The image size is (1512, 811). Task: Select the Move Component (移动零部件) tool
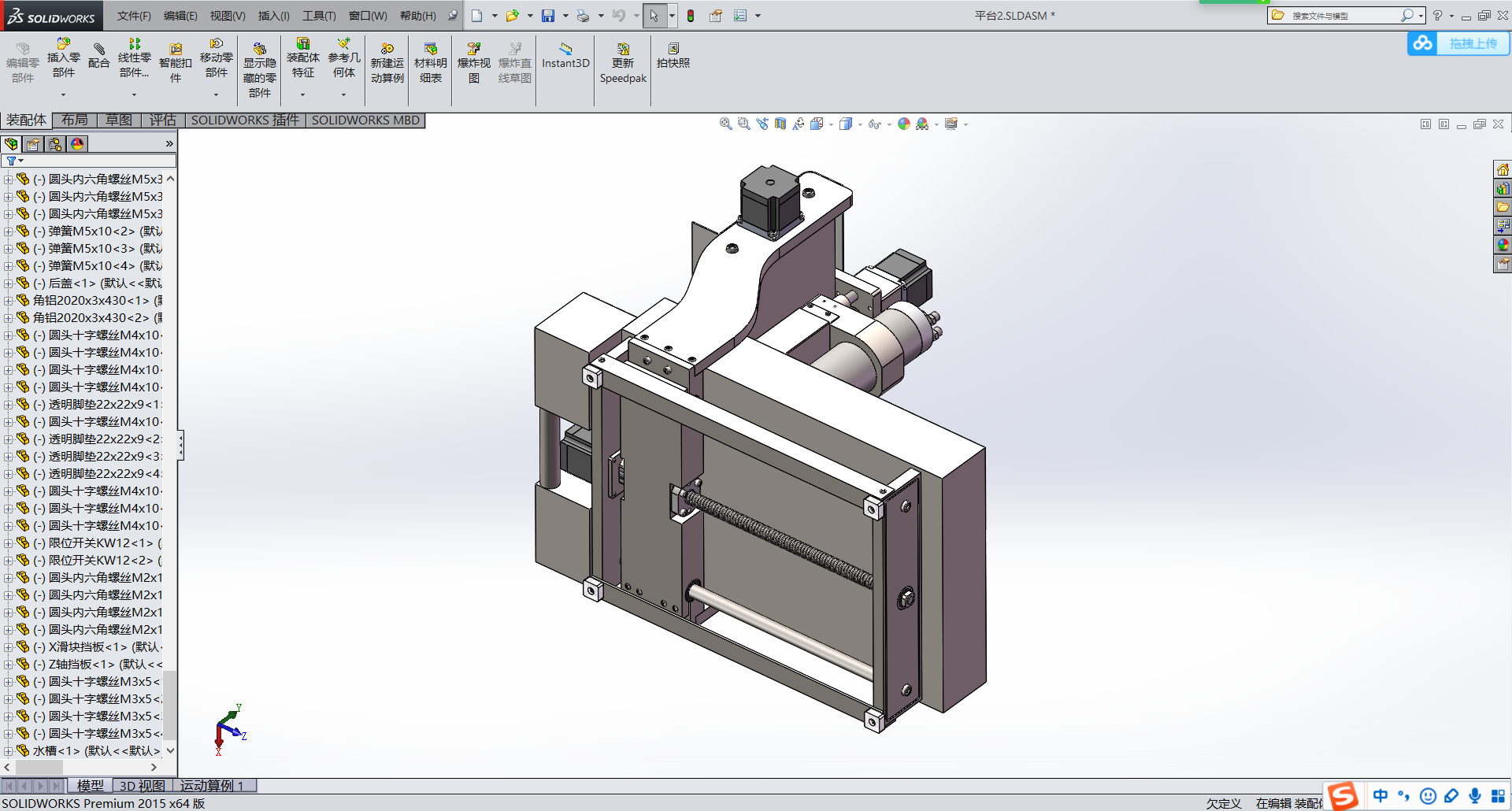(x=216, y=57)
